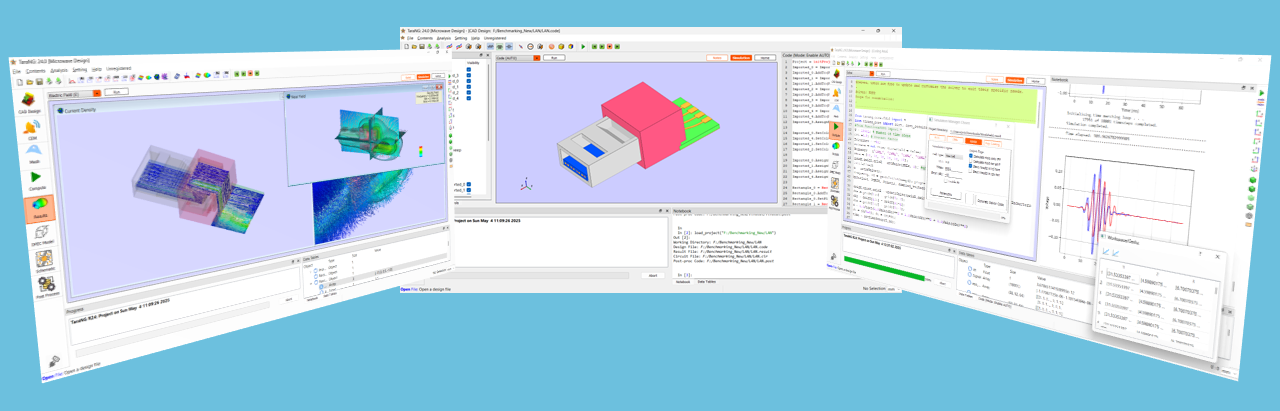Click green play icon in middle window toolbar
1280x411 pixels.
click(x=583, y=46)
